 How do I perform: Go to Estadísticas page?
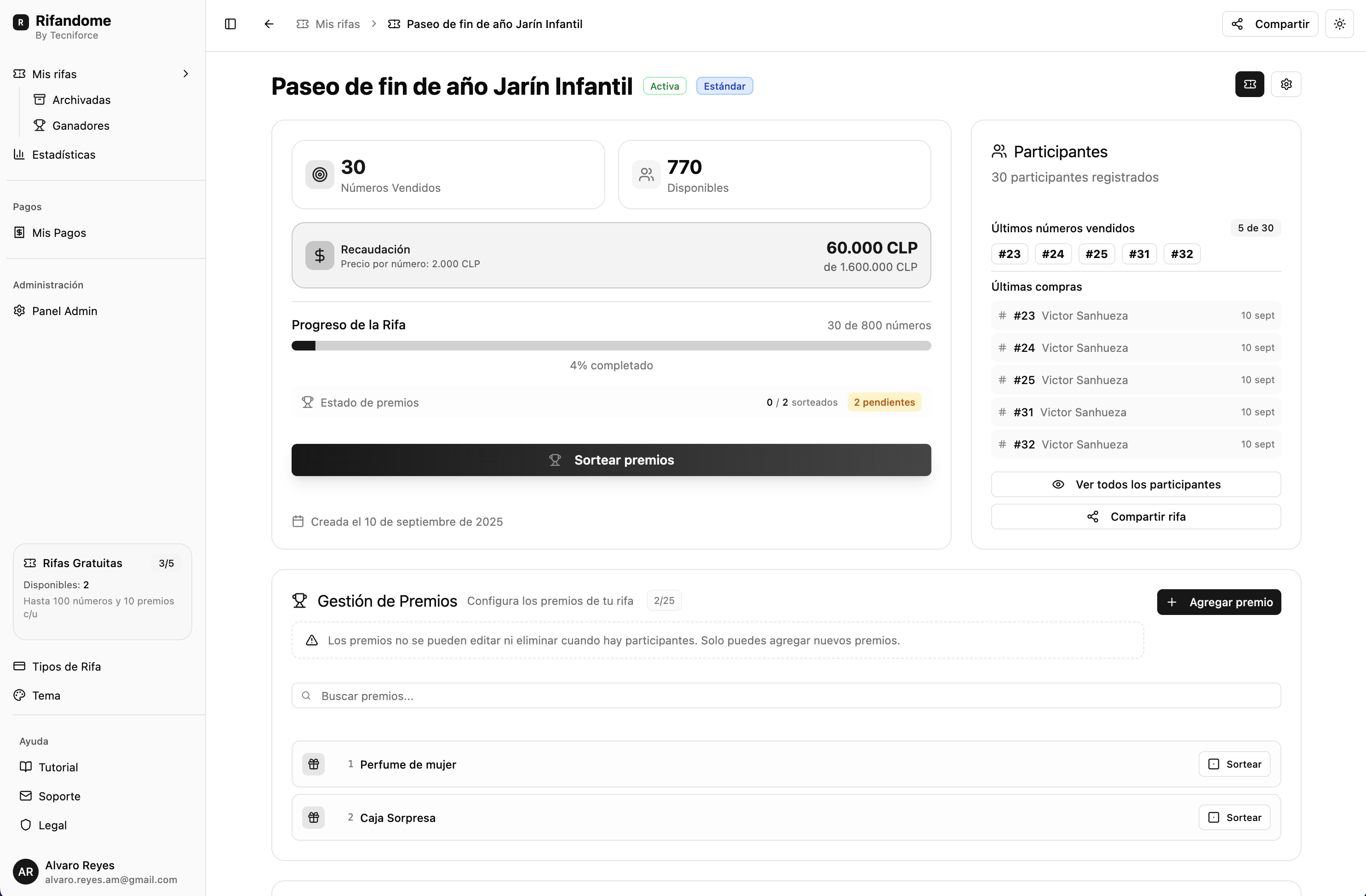pyautogui.click(x=63, y=155)
